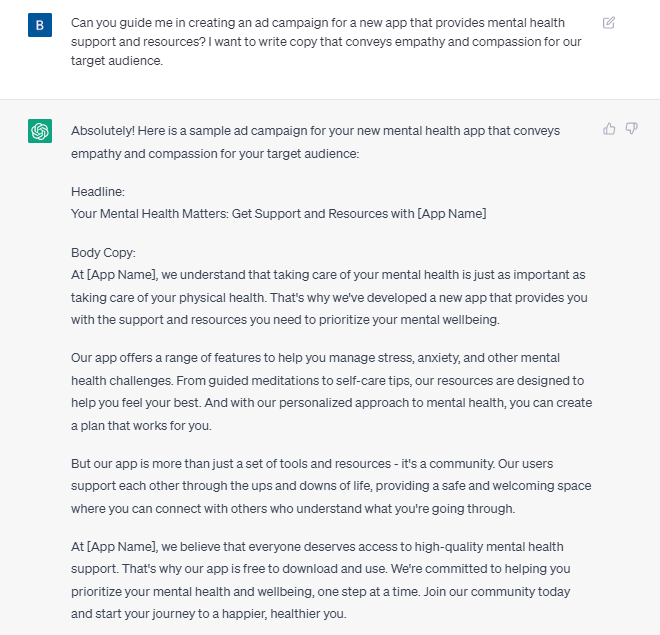Click the [App Name] placeholder in the headline

point(452,214)
